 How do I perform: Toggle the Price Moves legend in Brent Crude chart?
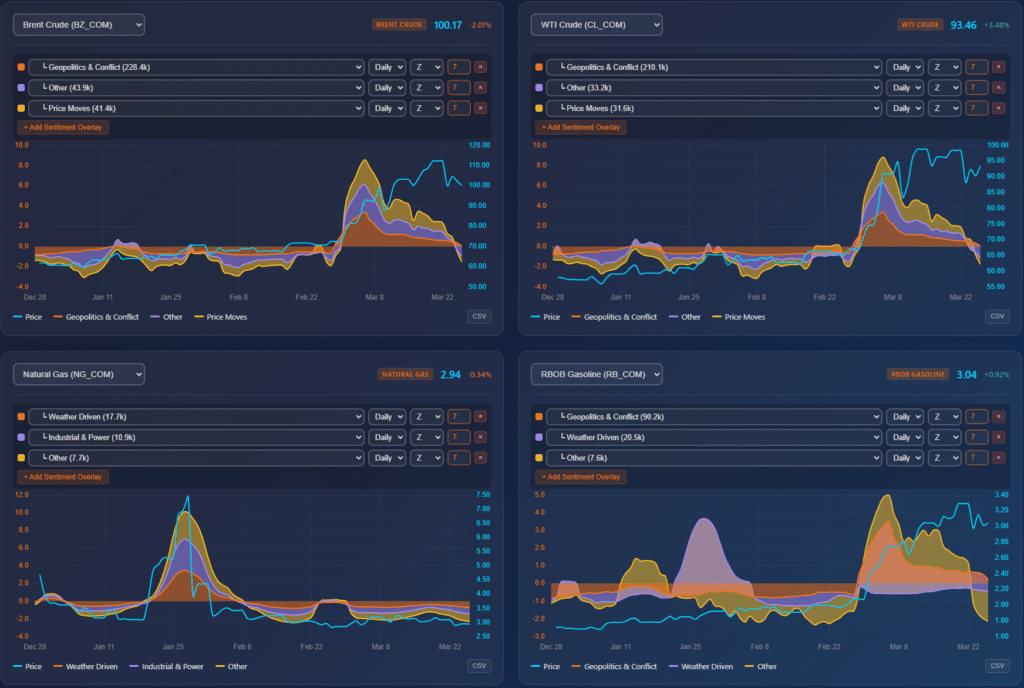coord(221,317)
